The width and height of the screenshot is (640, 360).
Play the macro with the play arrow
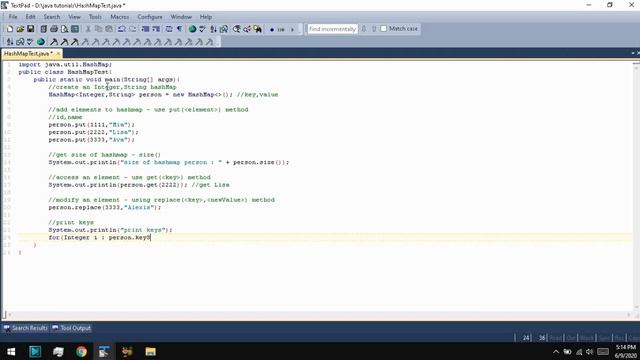[292, 29]
